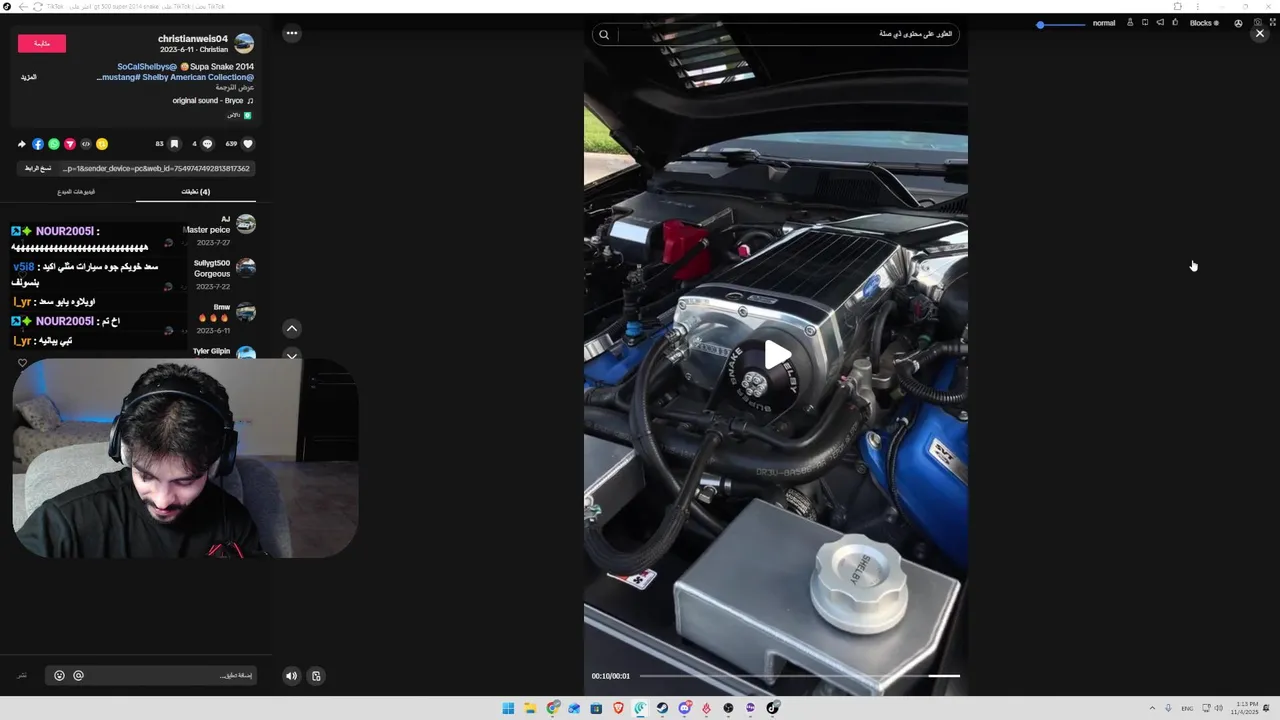Click the ENG language indicator in the taskbar
Screen dimensions: 1280x720
tap(1187, 708)
